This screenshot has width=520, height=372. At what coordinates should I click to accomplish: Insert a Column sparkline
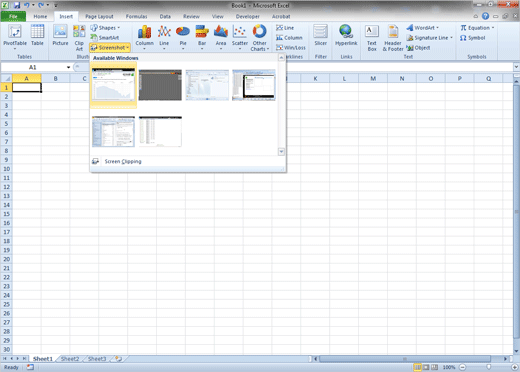(289, 38)
